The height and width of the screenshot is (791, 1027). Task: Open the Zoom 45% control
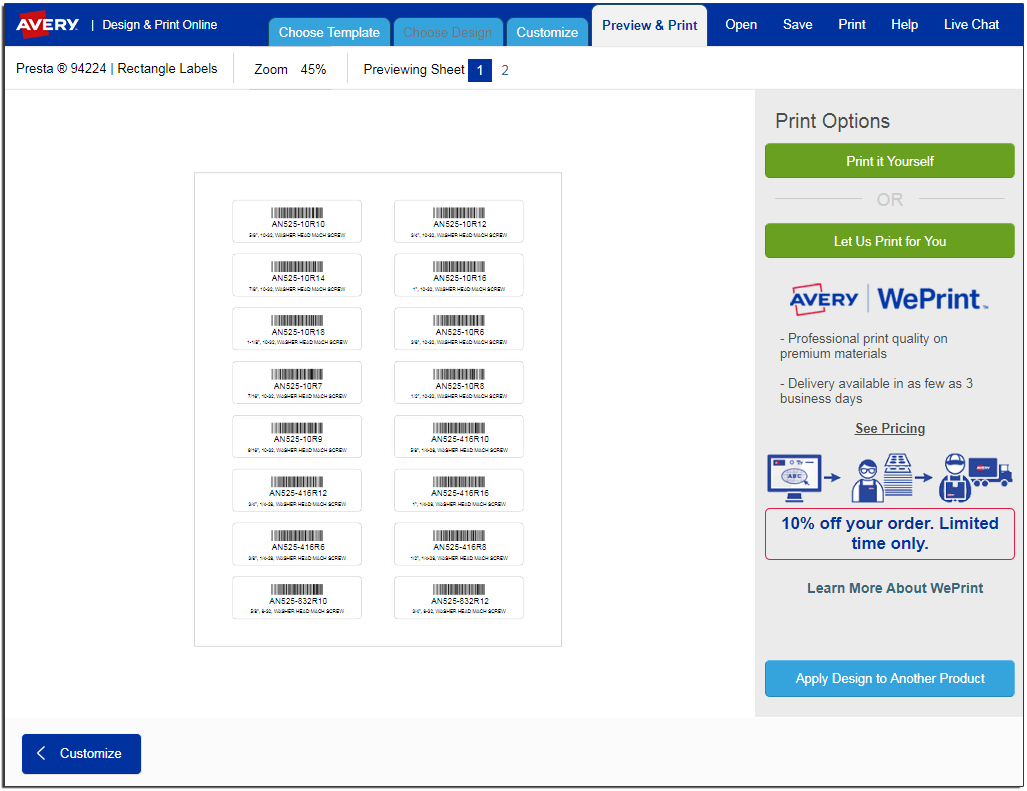coord(290,69)
